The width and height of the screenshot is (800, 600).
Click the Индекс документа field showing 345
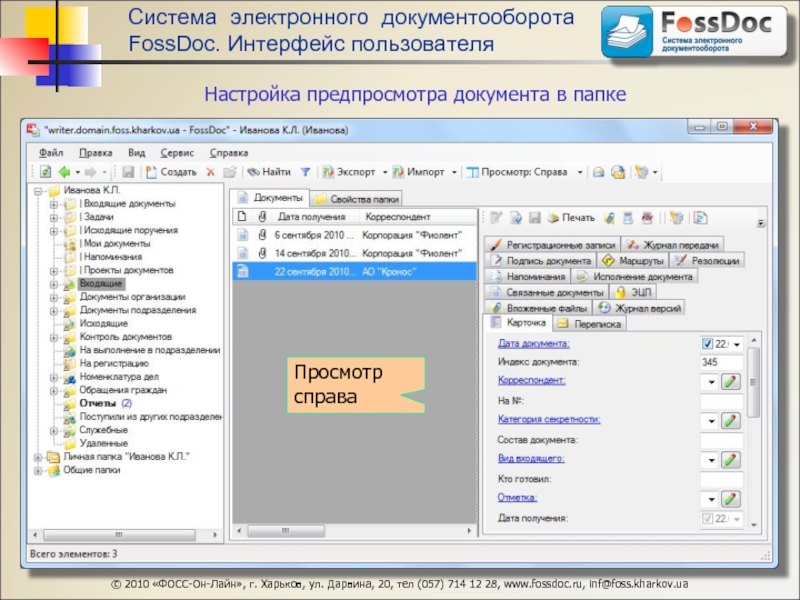click(721, 362)
